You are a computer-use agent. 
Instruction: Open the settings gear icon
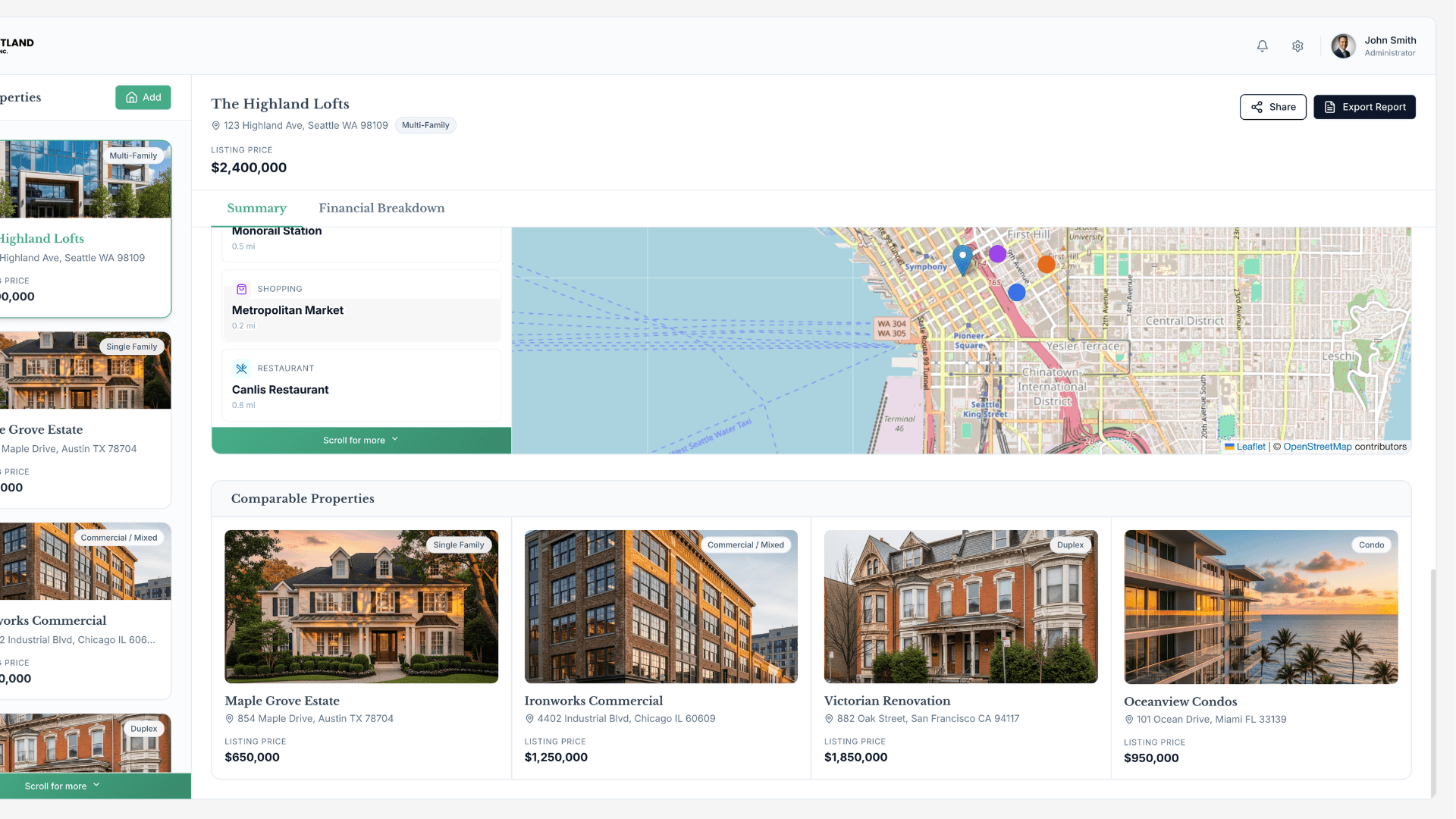click(x=1298, y=46)
